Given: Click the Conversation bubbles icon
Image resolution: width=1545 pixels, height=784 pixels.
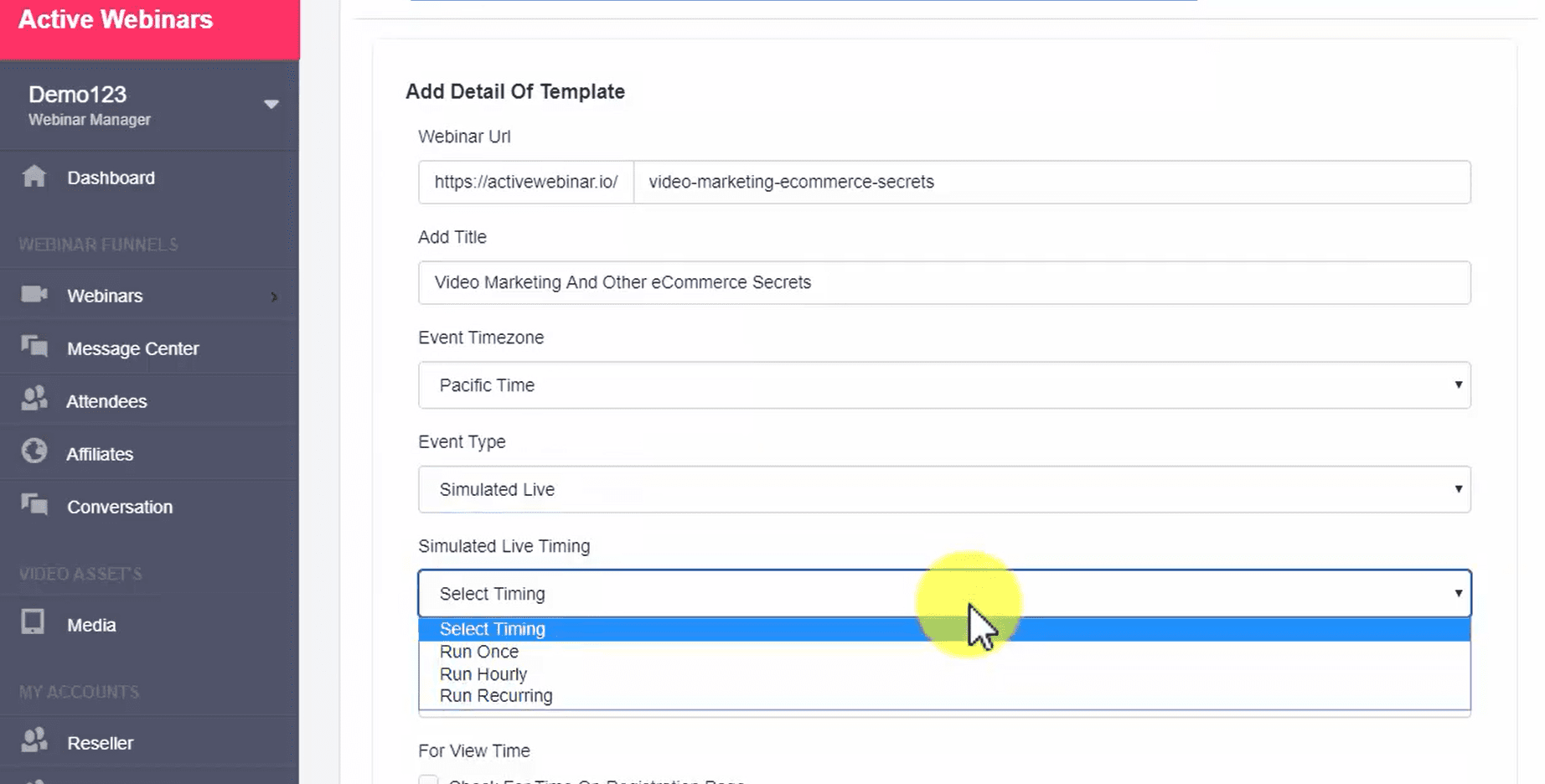Looking at the screenshot, I should click(x=34, y=504).
